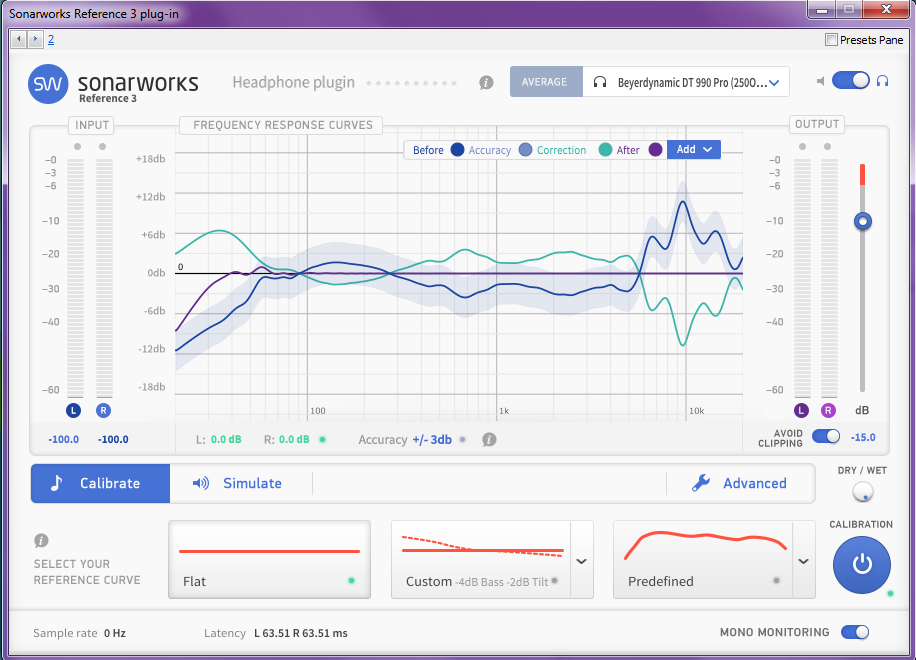This screenshot has height=660, width=916.
Task: Toggle the Before curve dot
Action: [457, 150]
